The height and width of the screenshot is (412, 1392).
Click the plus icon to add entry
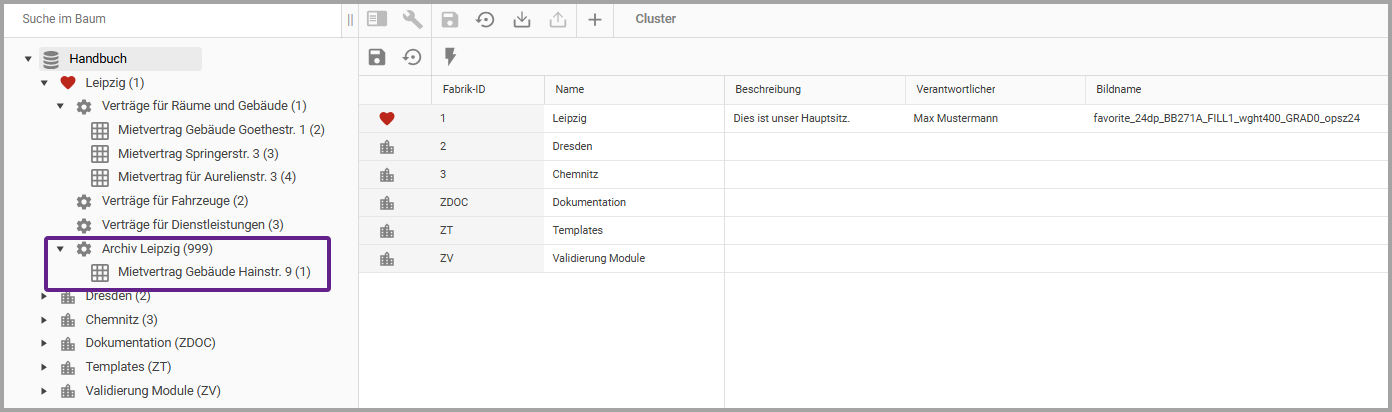coord(594,19)
